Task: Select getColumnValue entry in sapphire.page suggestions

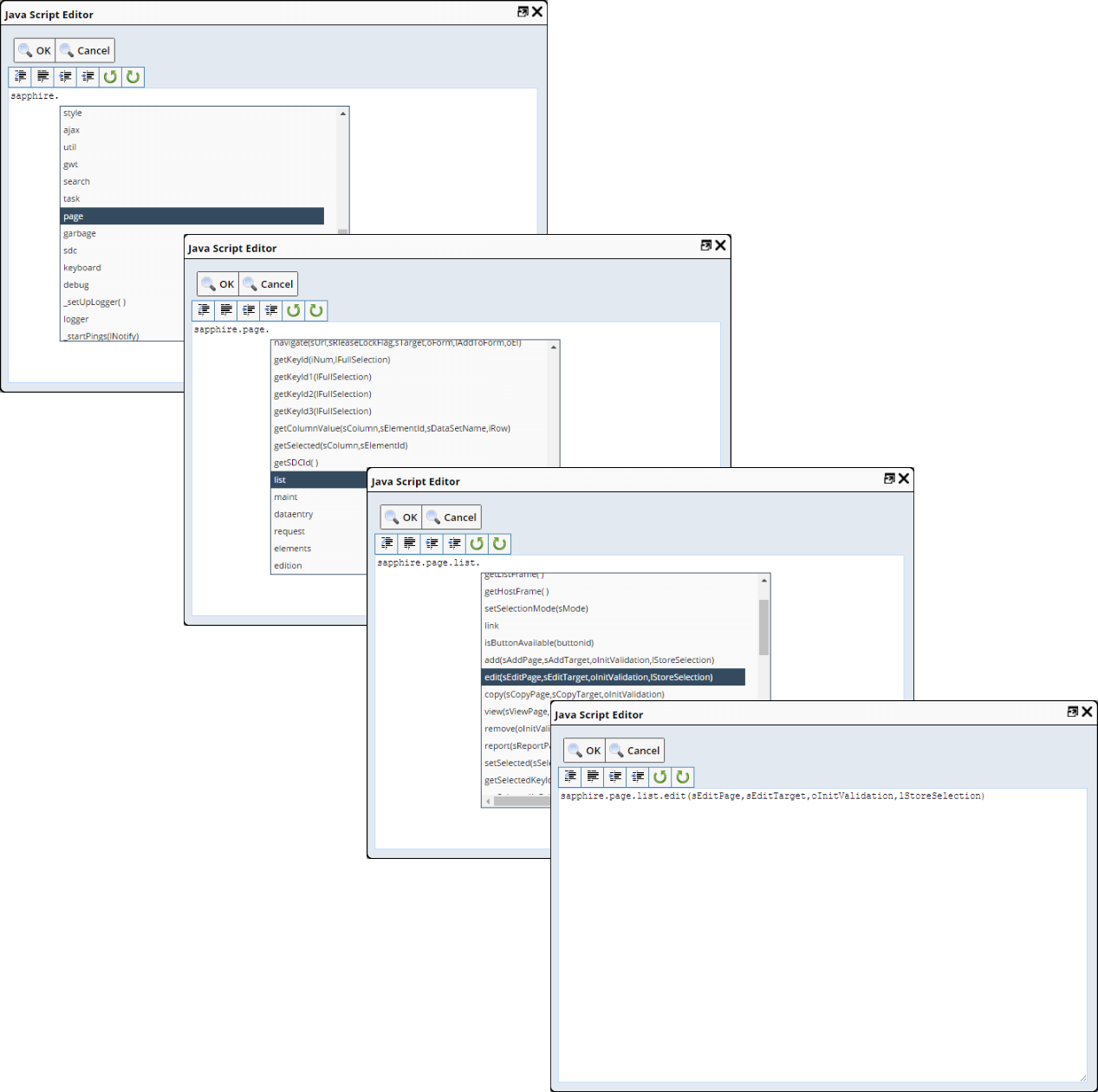Action: coord(392,429)
